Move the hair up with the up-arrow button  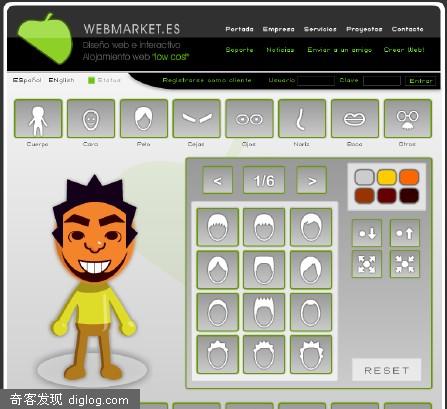point(405,233)
